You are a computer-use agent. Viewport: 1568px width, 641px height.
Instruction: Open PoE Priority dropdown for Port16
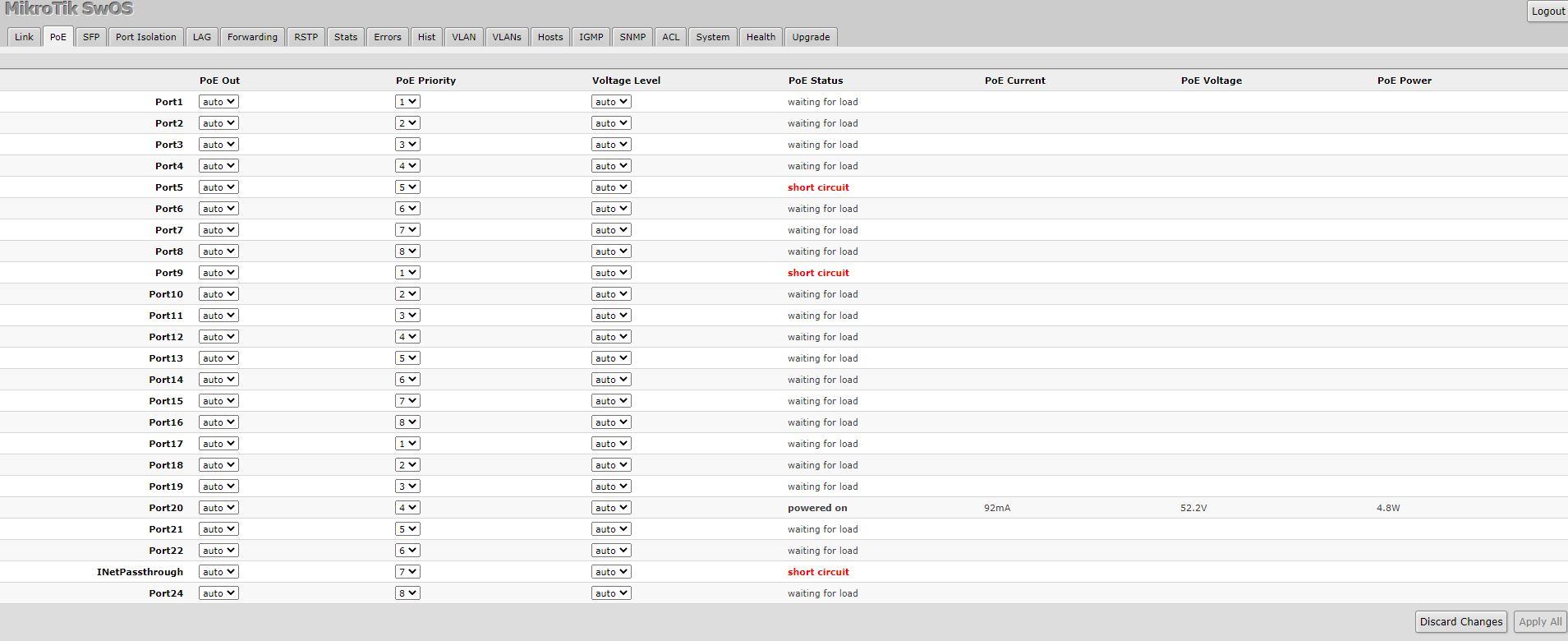[x=407, y=422]
